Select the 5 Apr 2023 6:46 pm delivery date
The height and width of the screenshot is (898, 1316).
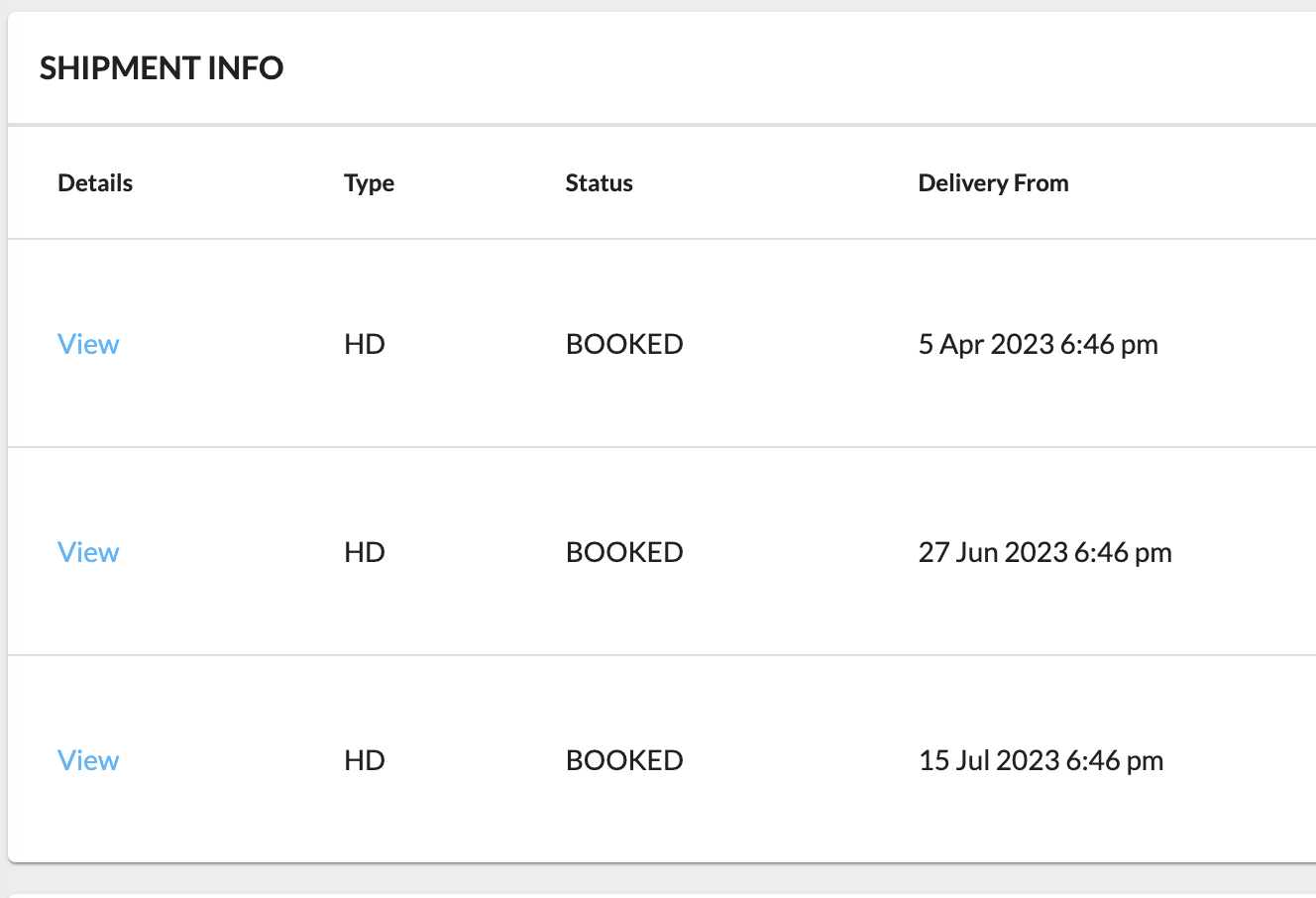(1038, 344)
